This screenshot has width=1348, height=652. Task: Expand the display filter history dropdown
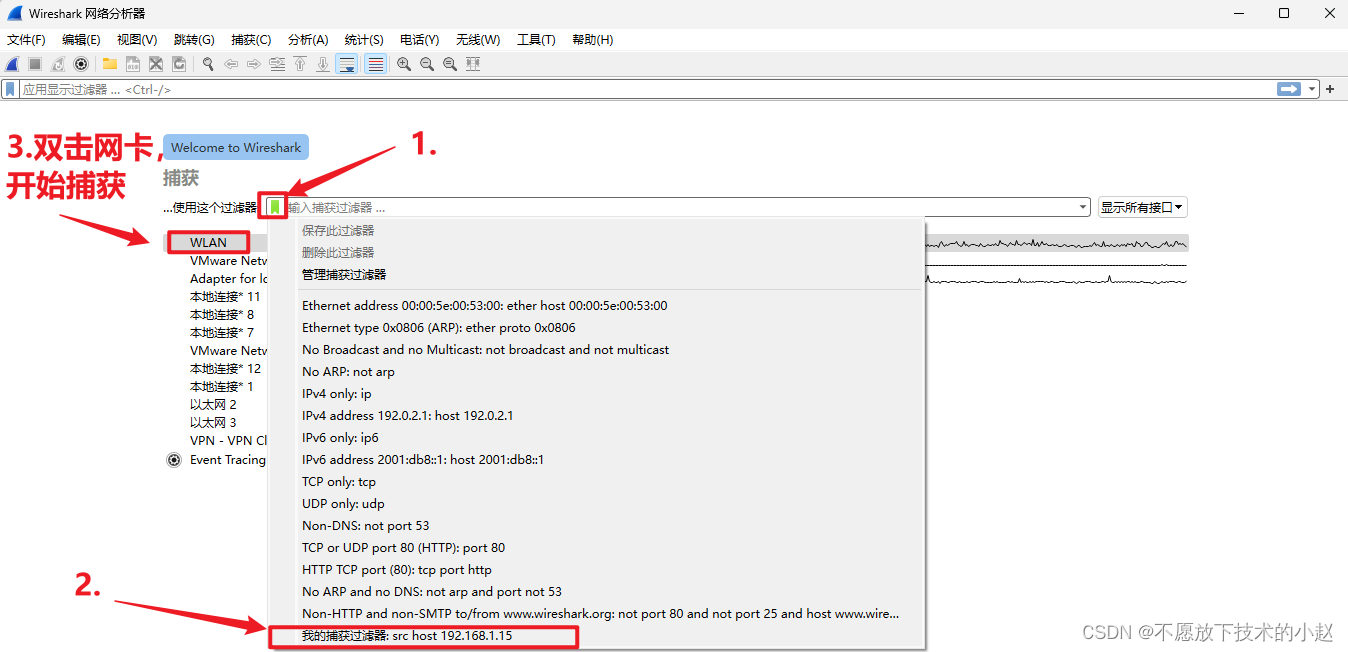pyautogui.click(x=1312, y=89)
